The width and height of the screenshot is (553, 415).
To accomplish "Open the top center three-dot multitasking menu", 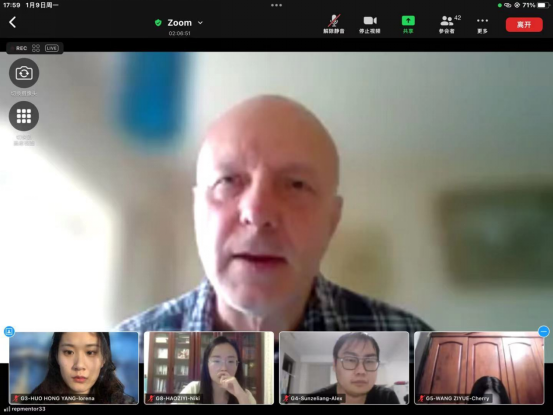I will pyautogui.click(x=276, y=5).
